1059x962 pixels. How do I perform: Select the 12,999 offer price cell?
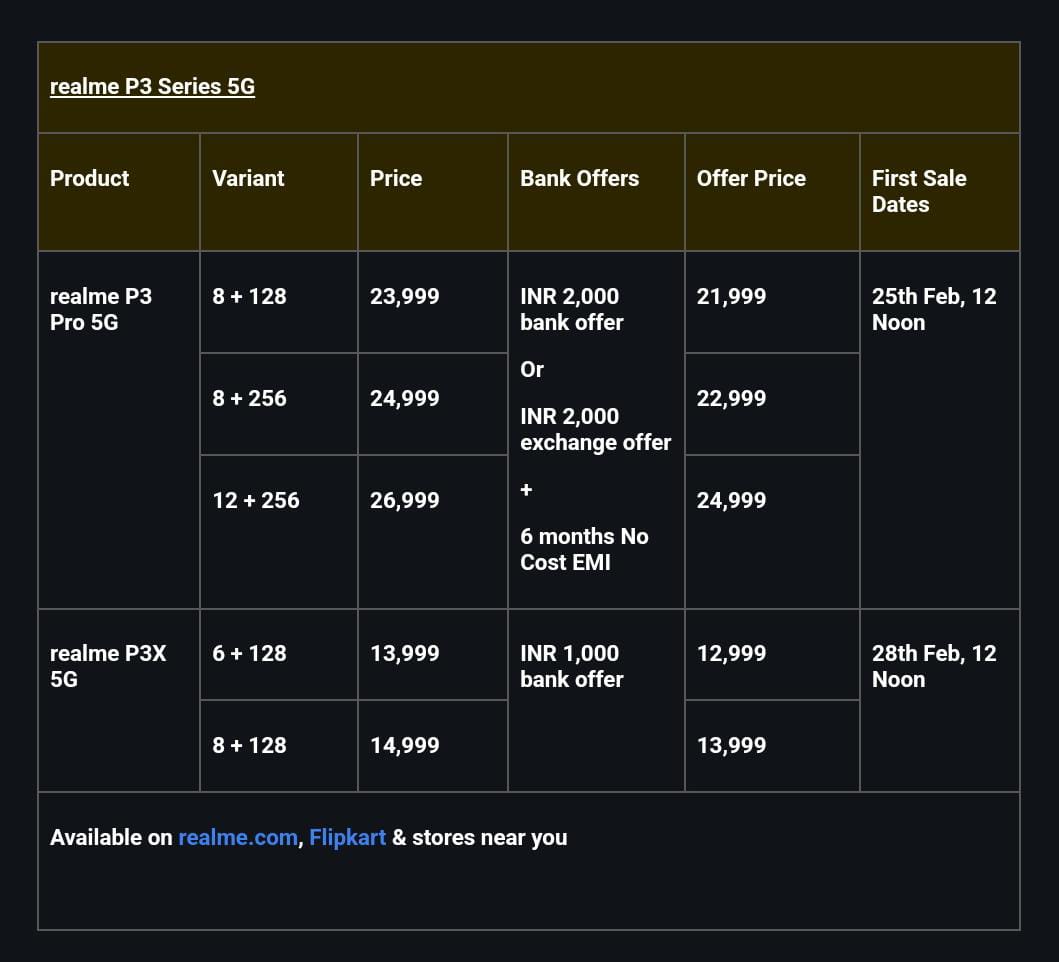pos(731,653)
